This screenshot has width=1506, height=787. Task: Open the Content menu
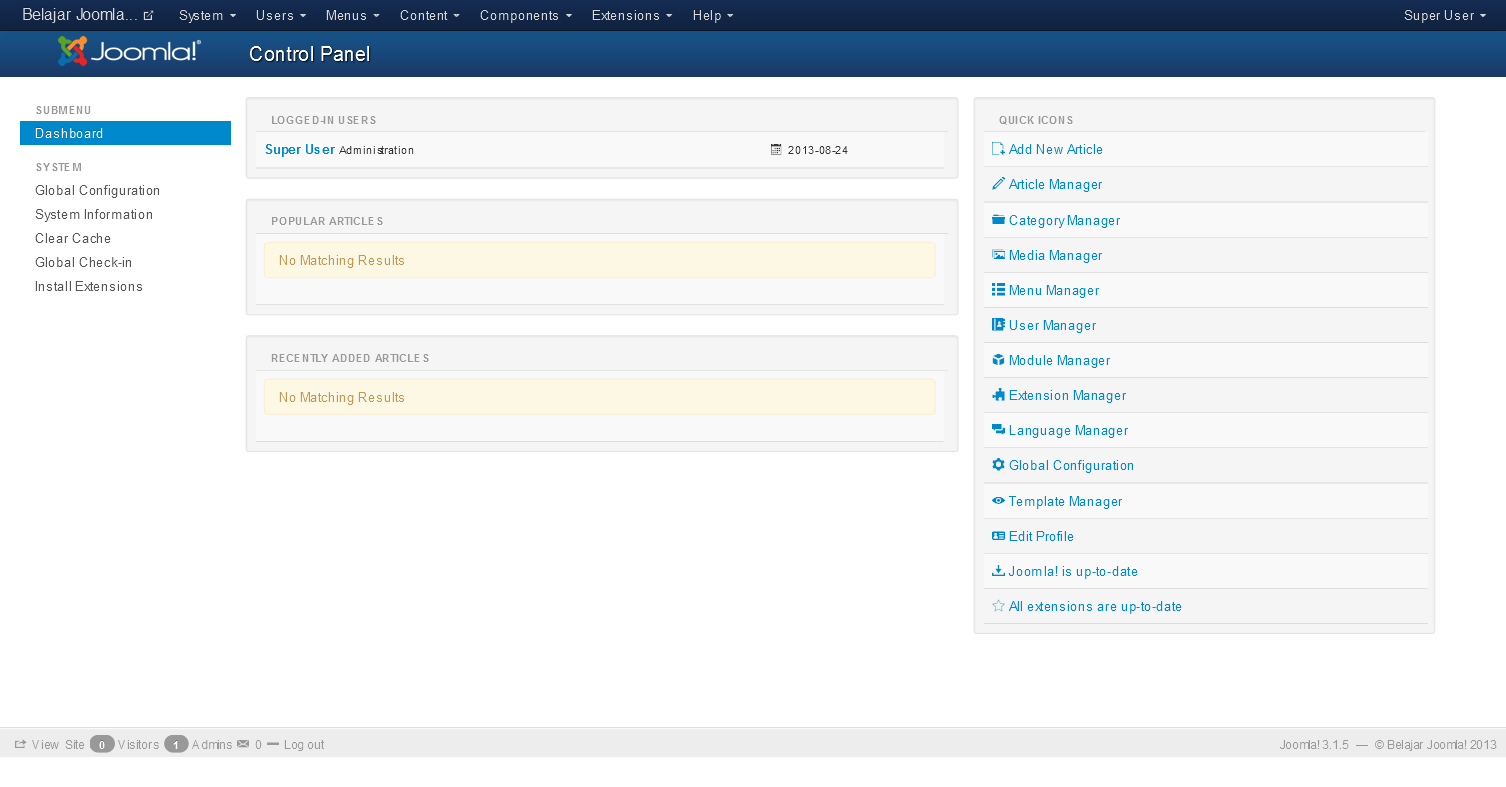(429, 15)
